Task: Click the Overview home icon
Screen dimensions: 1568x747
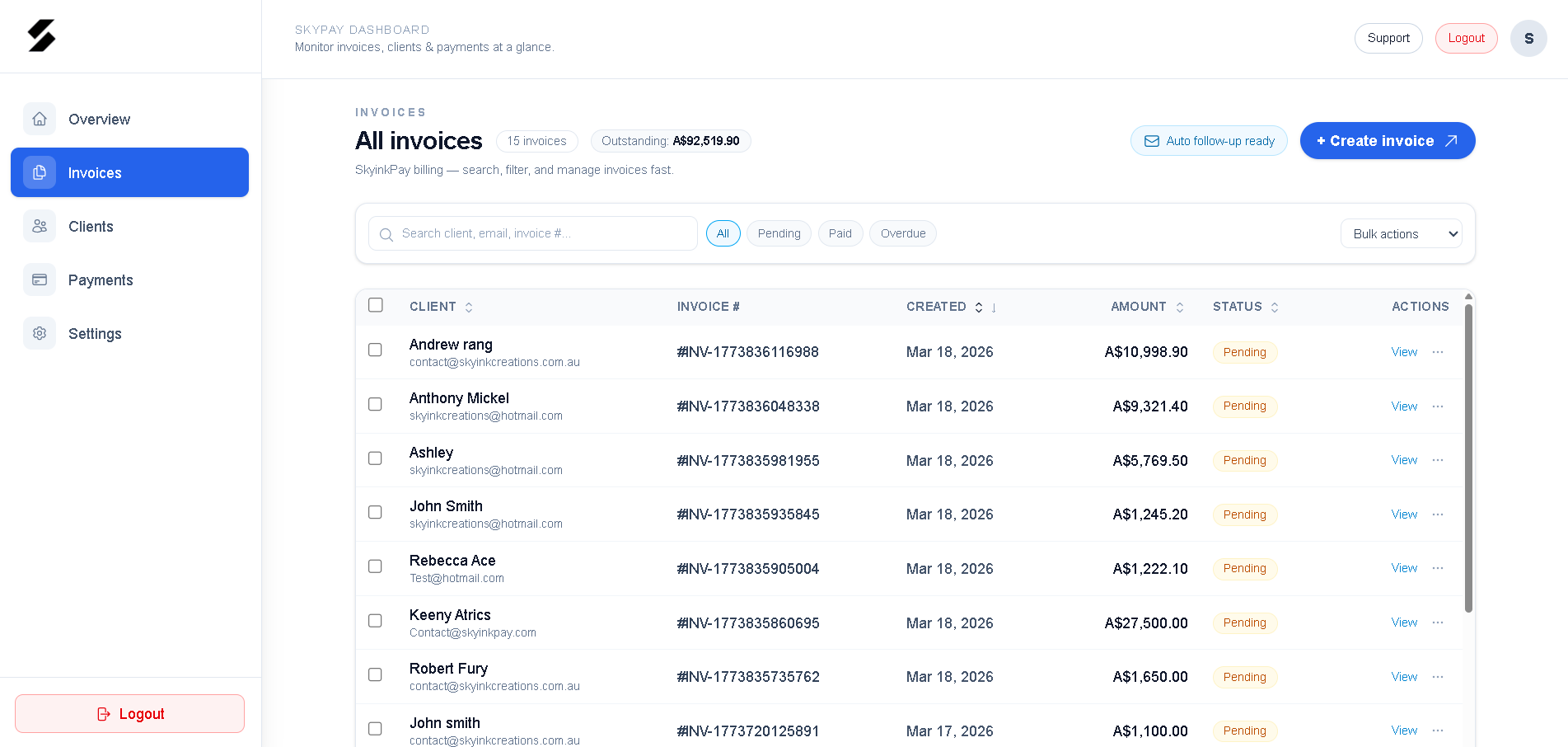Action: tap(40, 119)
